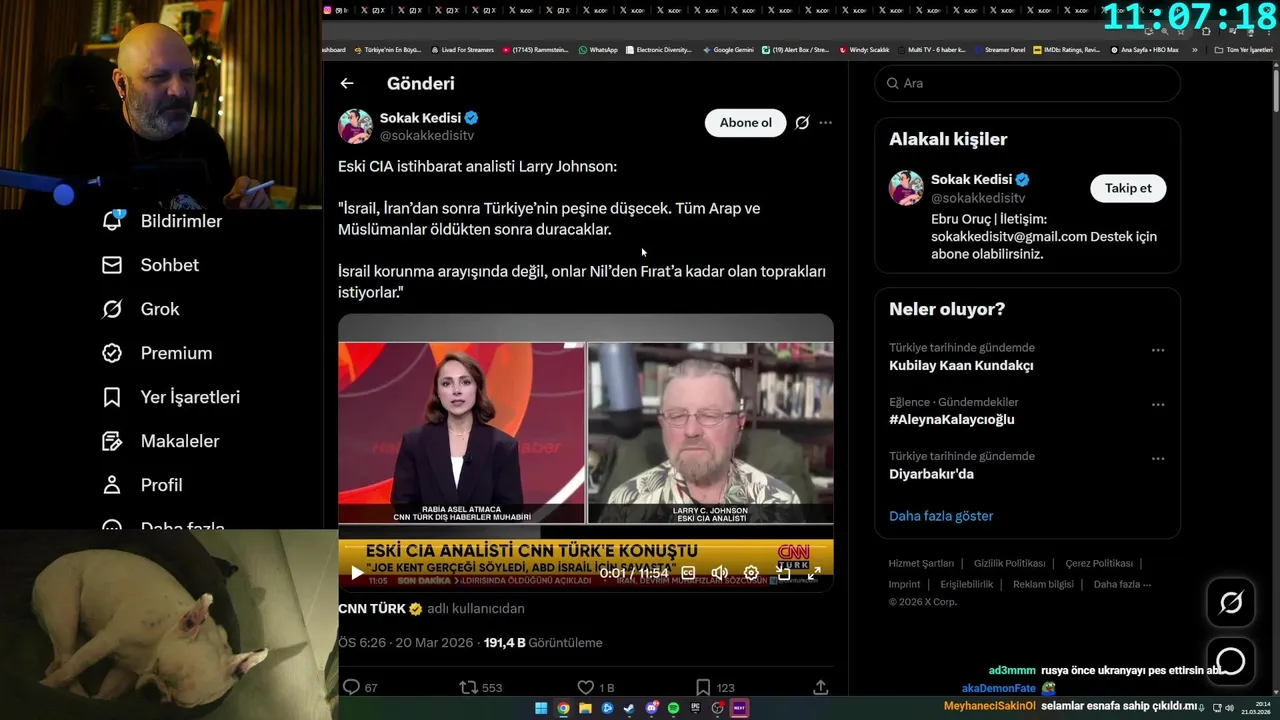Image resolution: width=1280 pixels, height=720 pixels.
Task: Click the share icon under the post
Action: 821,687
